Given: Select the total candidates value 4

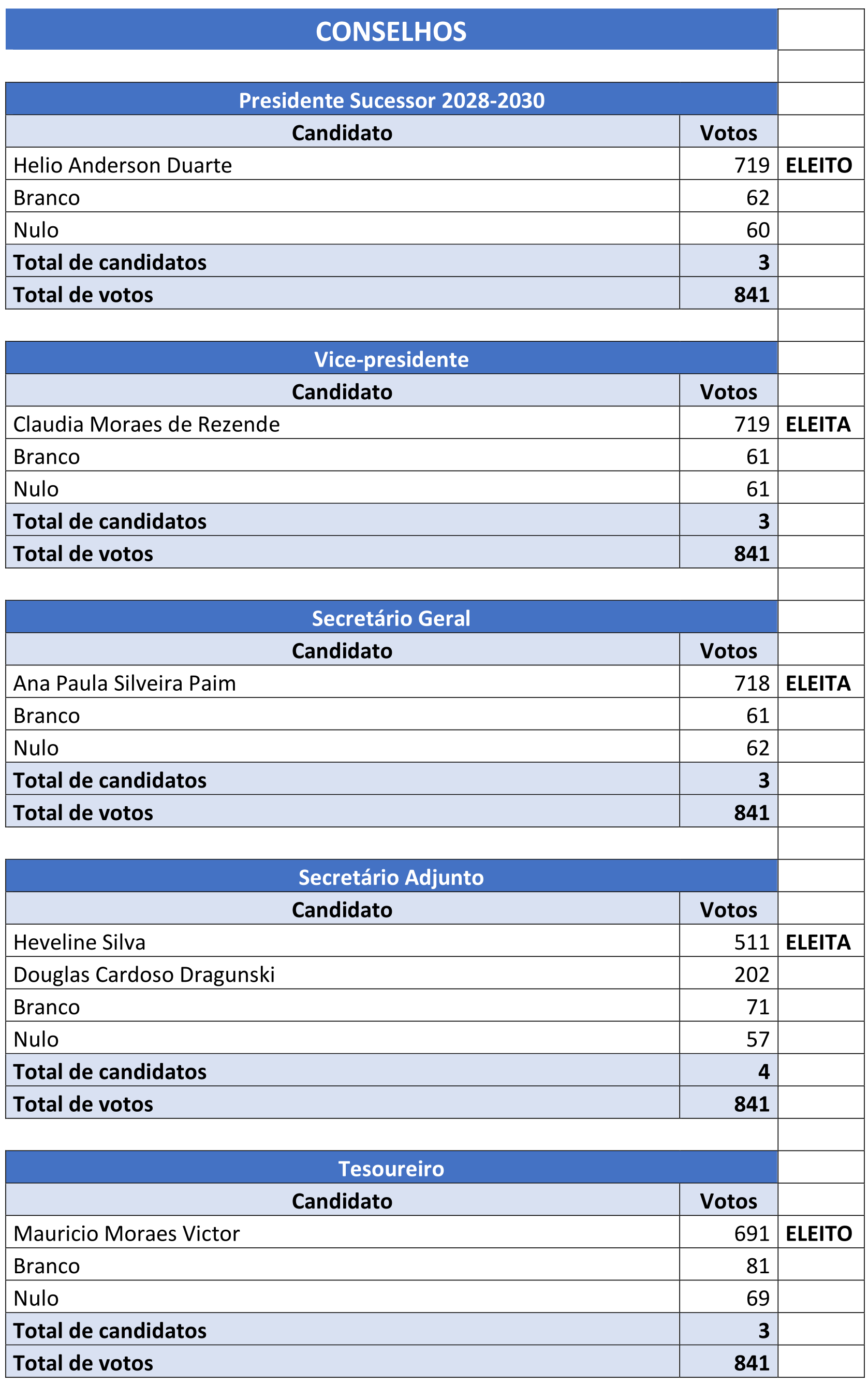Looking at the screenshot, I should click(x=763, y=1072).
